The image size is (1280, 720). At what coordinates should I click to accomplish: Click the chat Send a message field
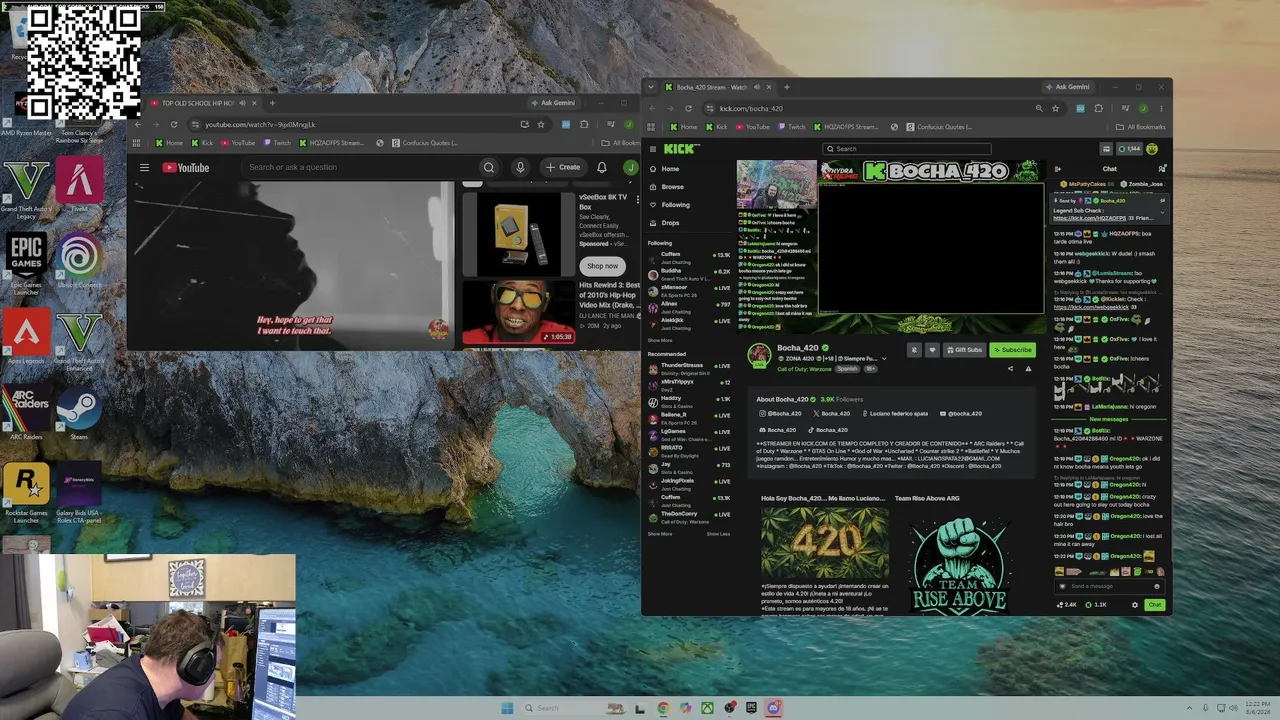click(x=1108, y=587)
